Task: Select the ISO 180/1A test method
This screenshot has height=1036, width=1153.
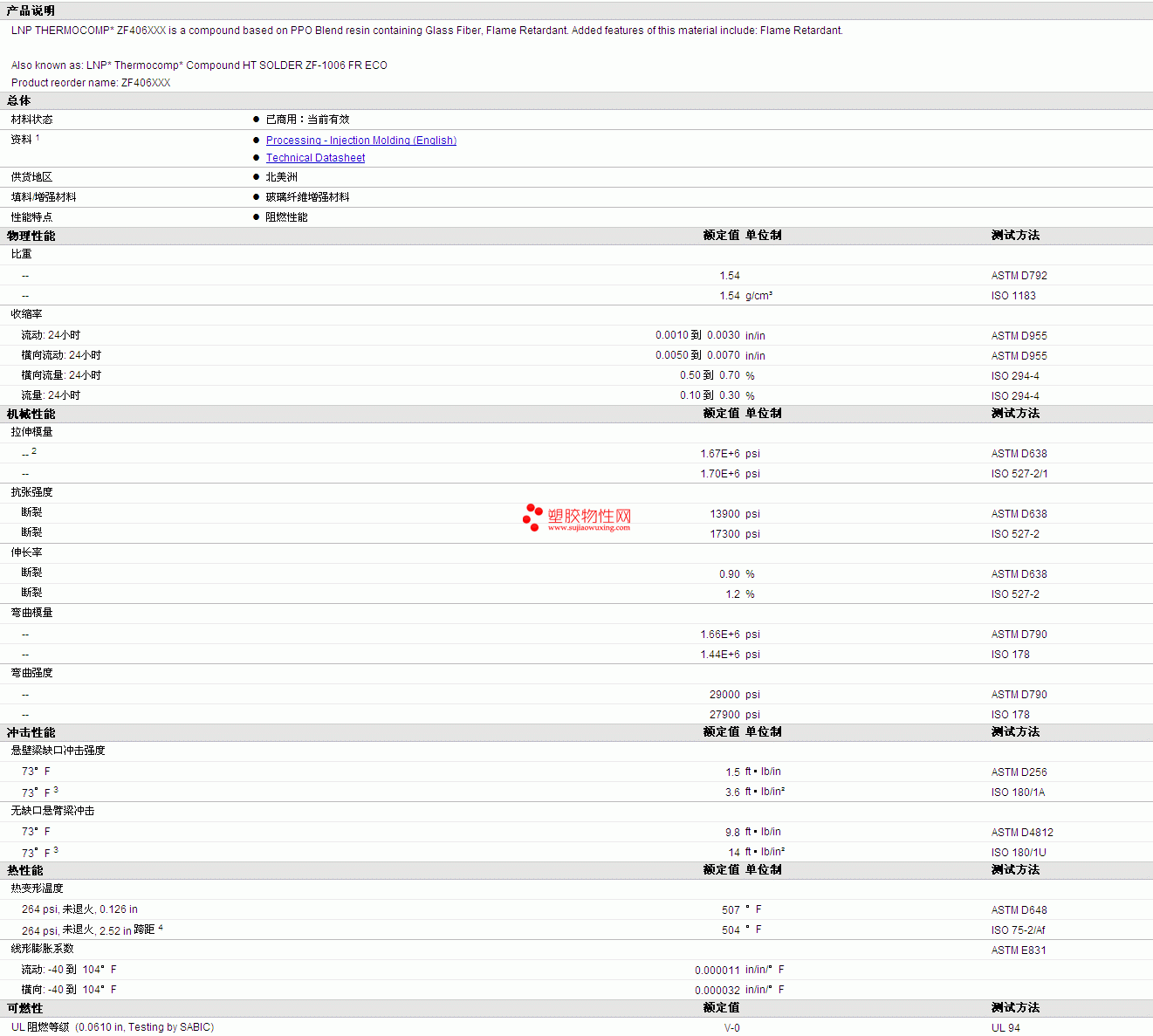Action: coord(1019,792)
